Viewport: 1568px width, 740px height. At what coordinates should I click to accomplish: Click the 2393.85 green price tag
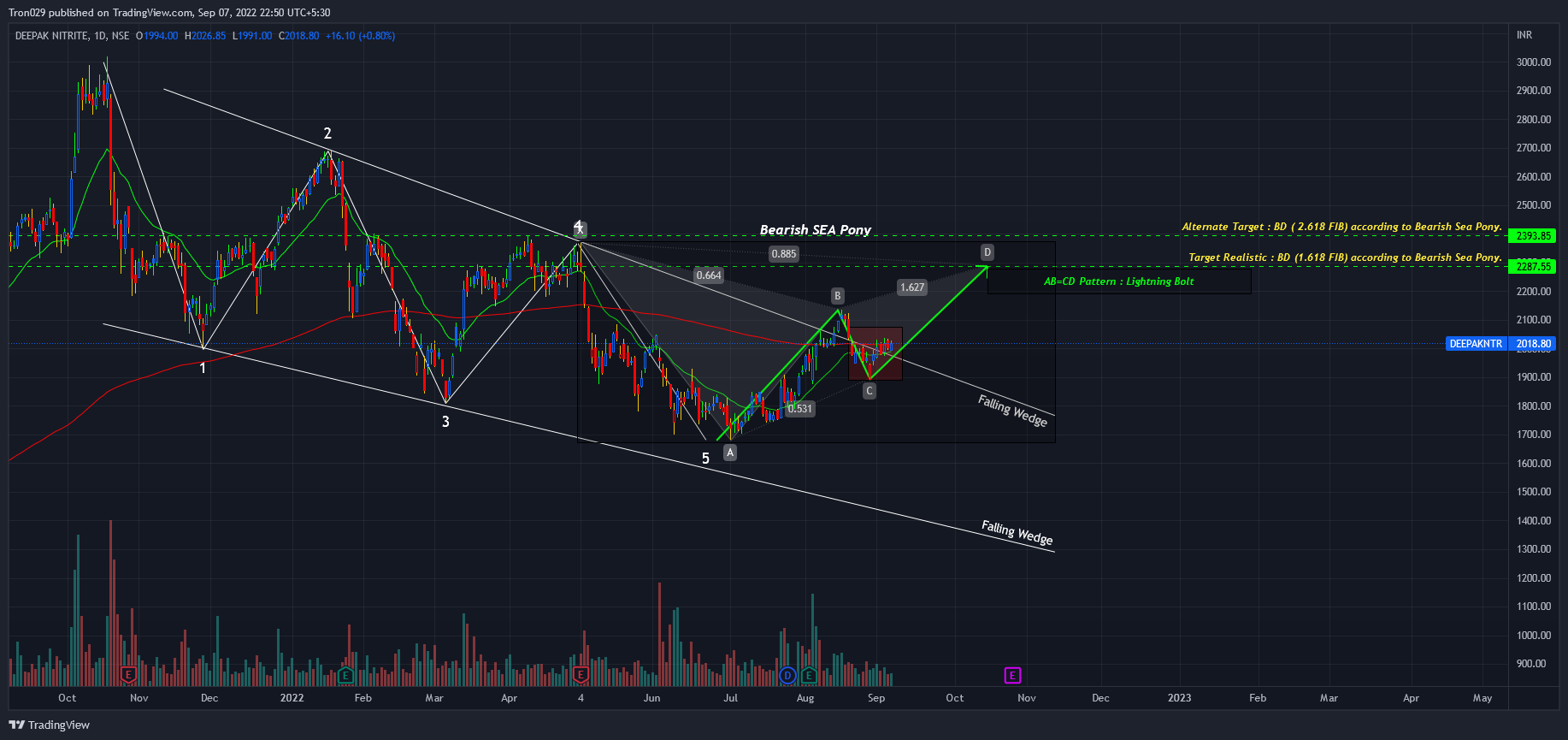click(x=1534, y=236)
